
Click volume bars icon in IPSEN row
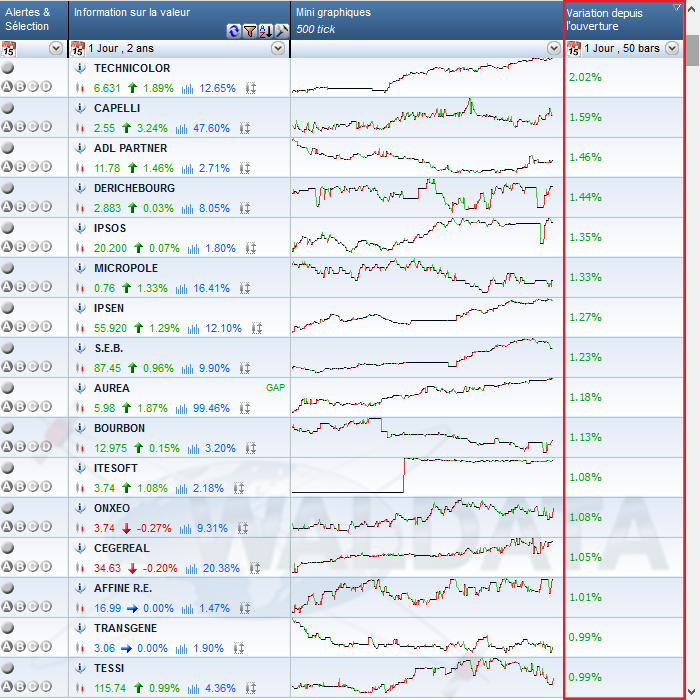tap(193, 329)
